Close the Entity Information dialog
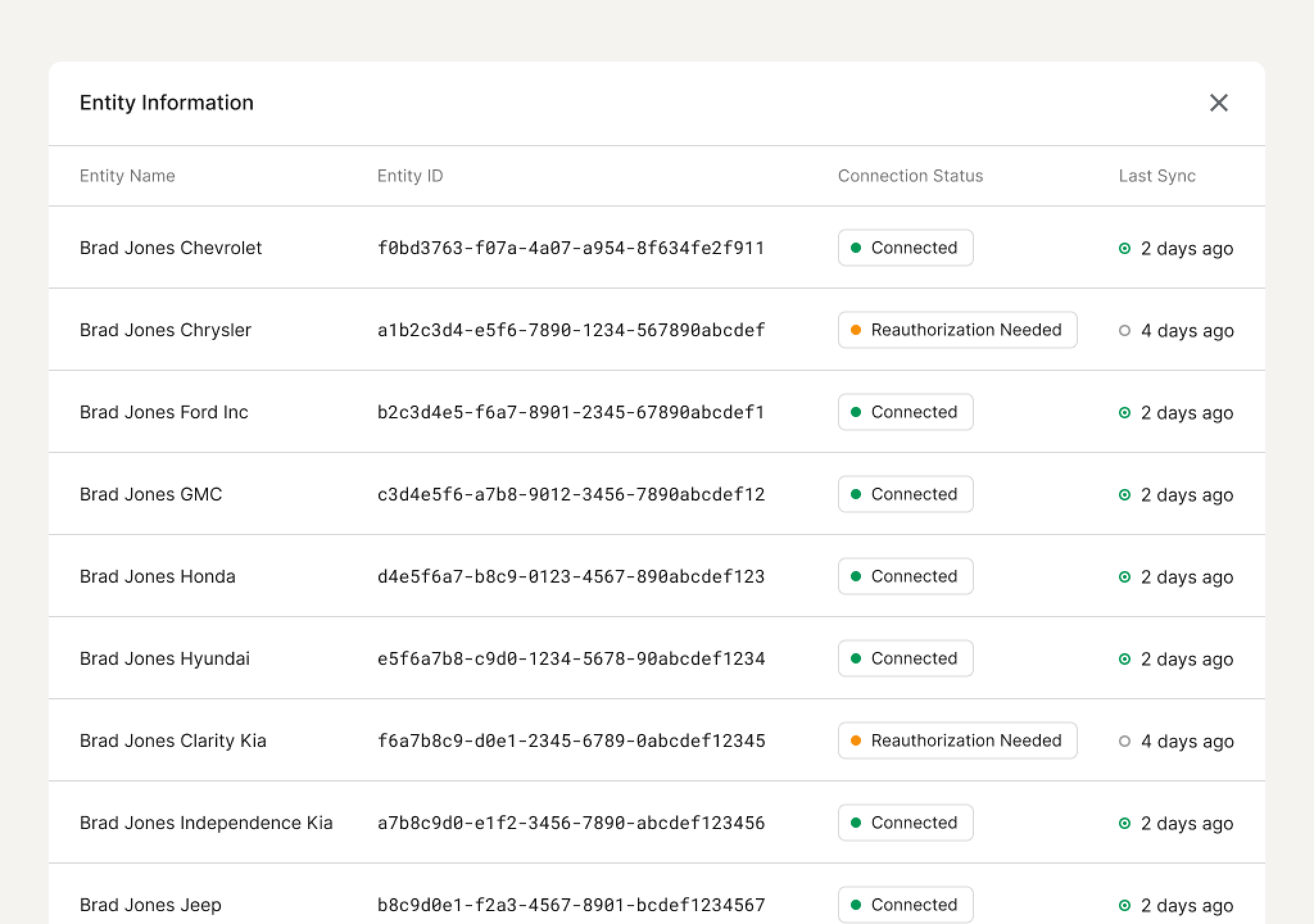This screenshot has width=1314, height=924. tap(1218, 103)
